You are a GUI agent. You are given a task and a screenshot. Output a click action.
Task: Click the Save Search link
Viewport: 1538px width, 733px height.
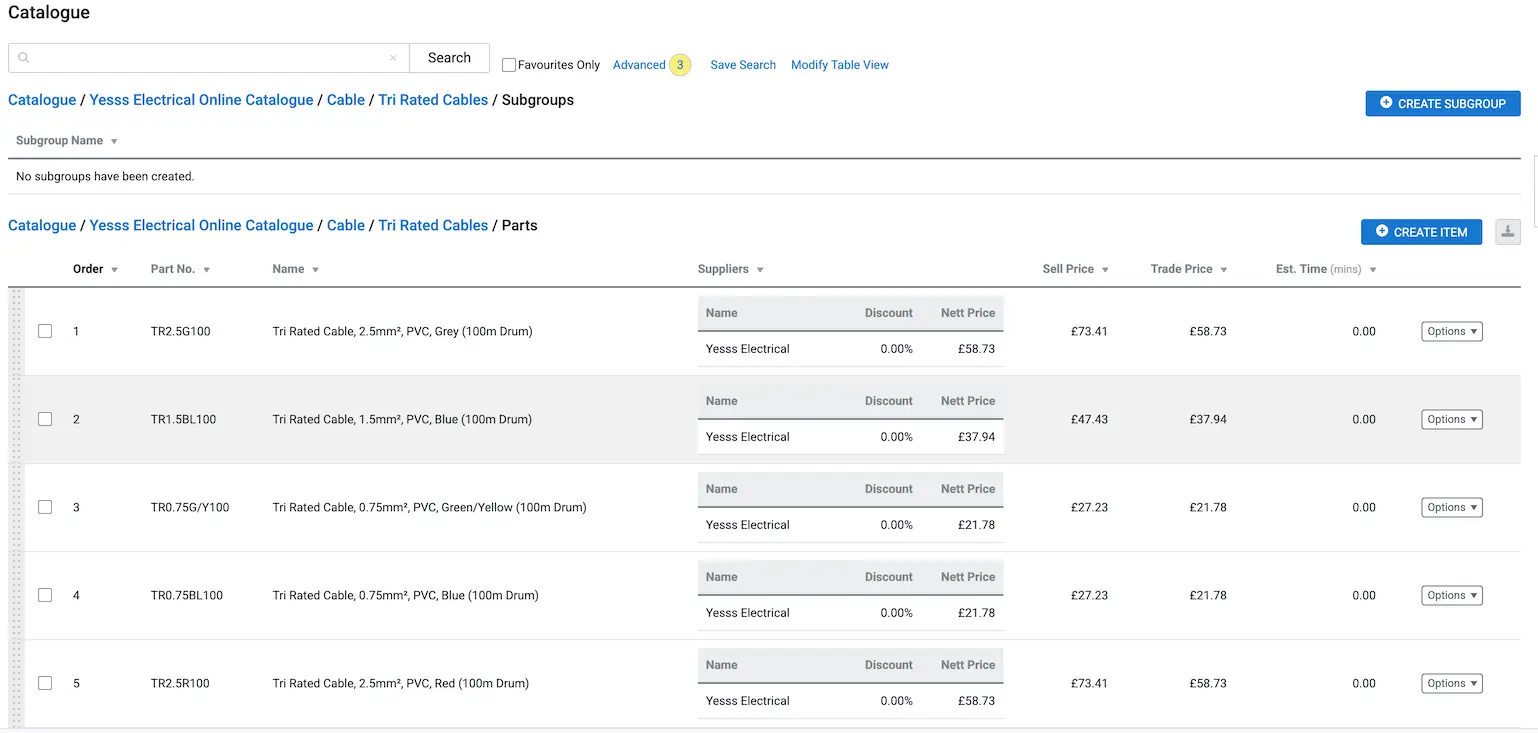(x=743, y=65)
